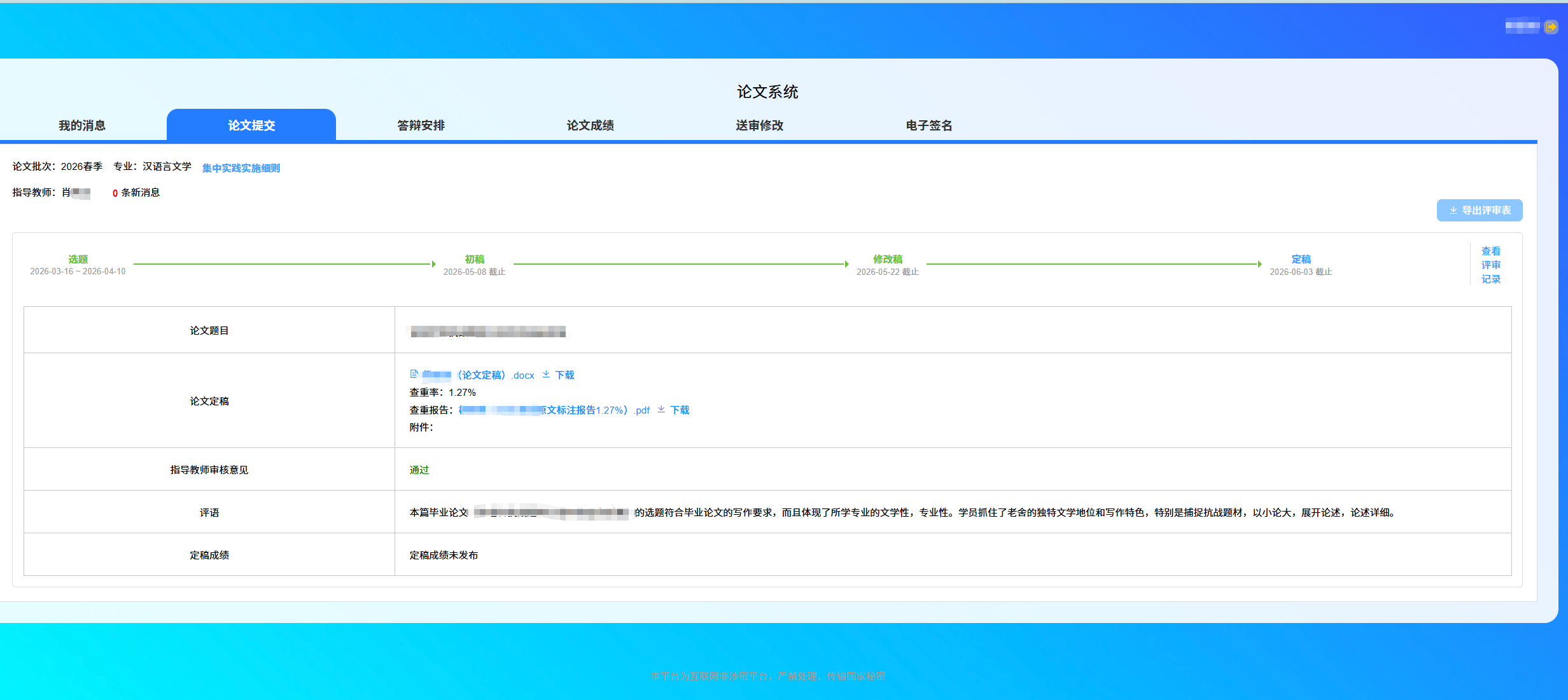Screen dimensions: 1568x700
Task: Click the 2026-05-08 截止 deadline text
Action: (474, 272)
